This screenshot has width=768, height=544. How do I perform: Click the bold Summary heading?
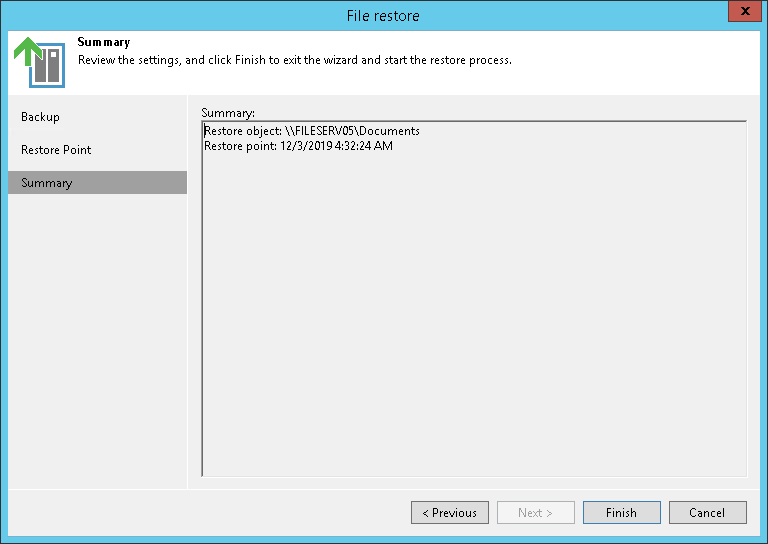click(x=104, y=42)
